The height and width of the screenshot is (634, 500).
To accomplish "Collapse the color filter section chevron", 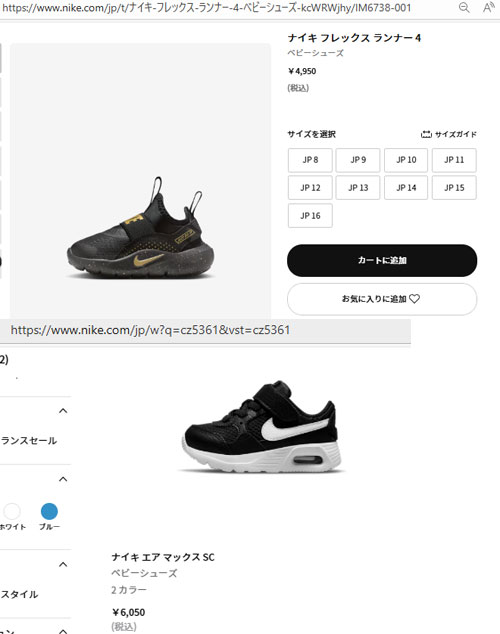I will coord(63,479).
